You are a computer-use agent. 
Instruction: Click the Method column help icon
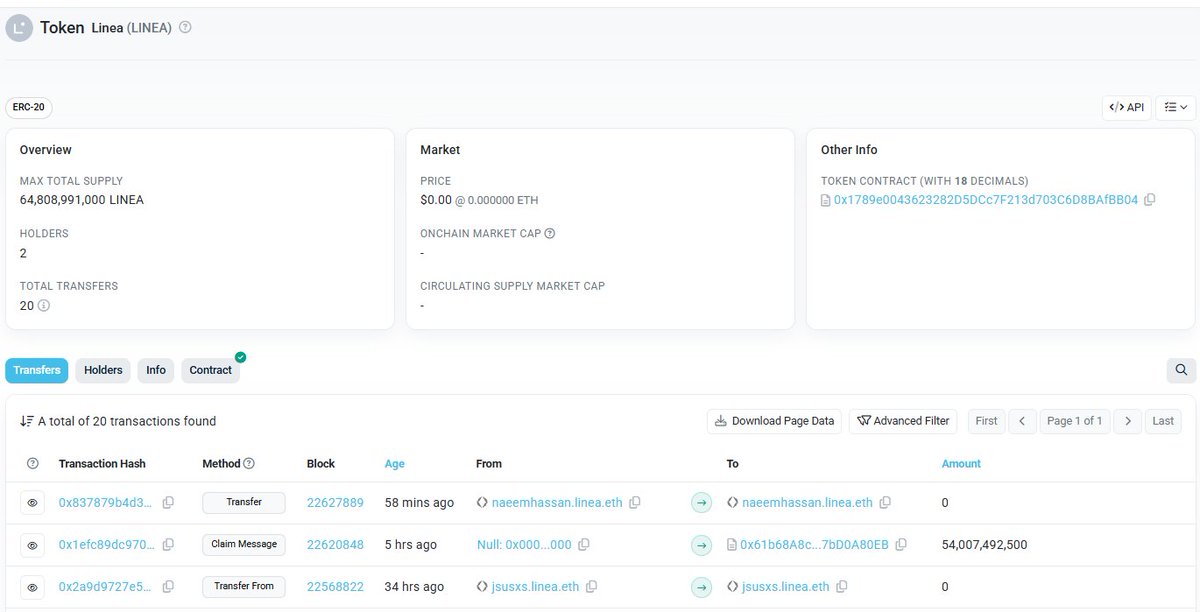pos(249,464)
